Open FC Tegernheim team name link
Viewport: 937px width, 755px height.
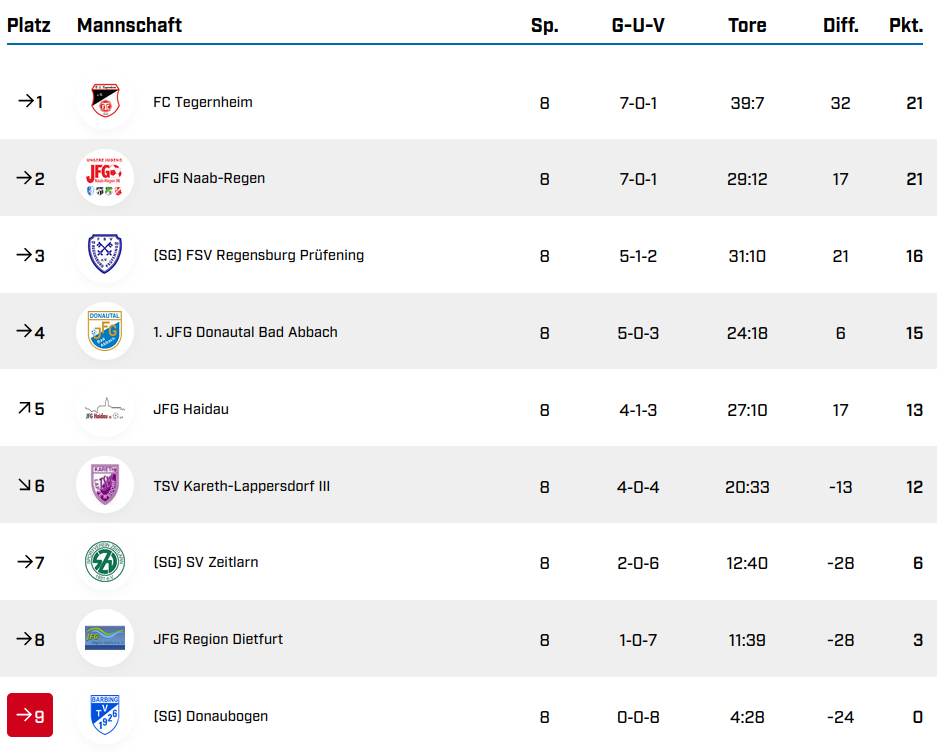202,102
